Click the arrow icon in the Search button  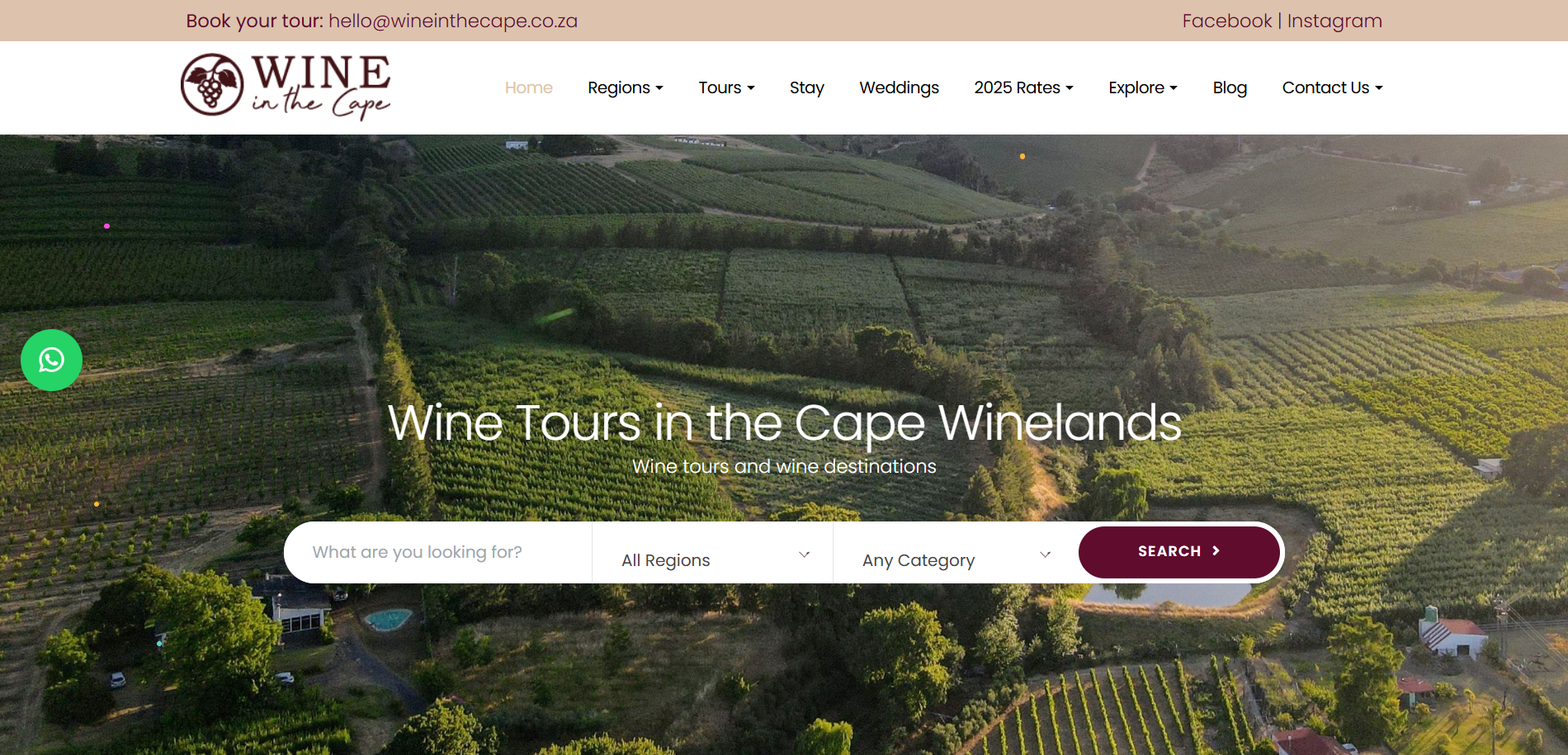(x=1216, y=551)
